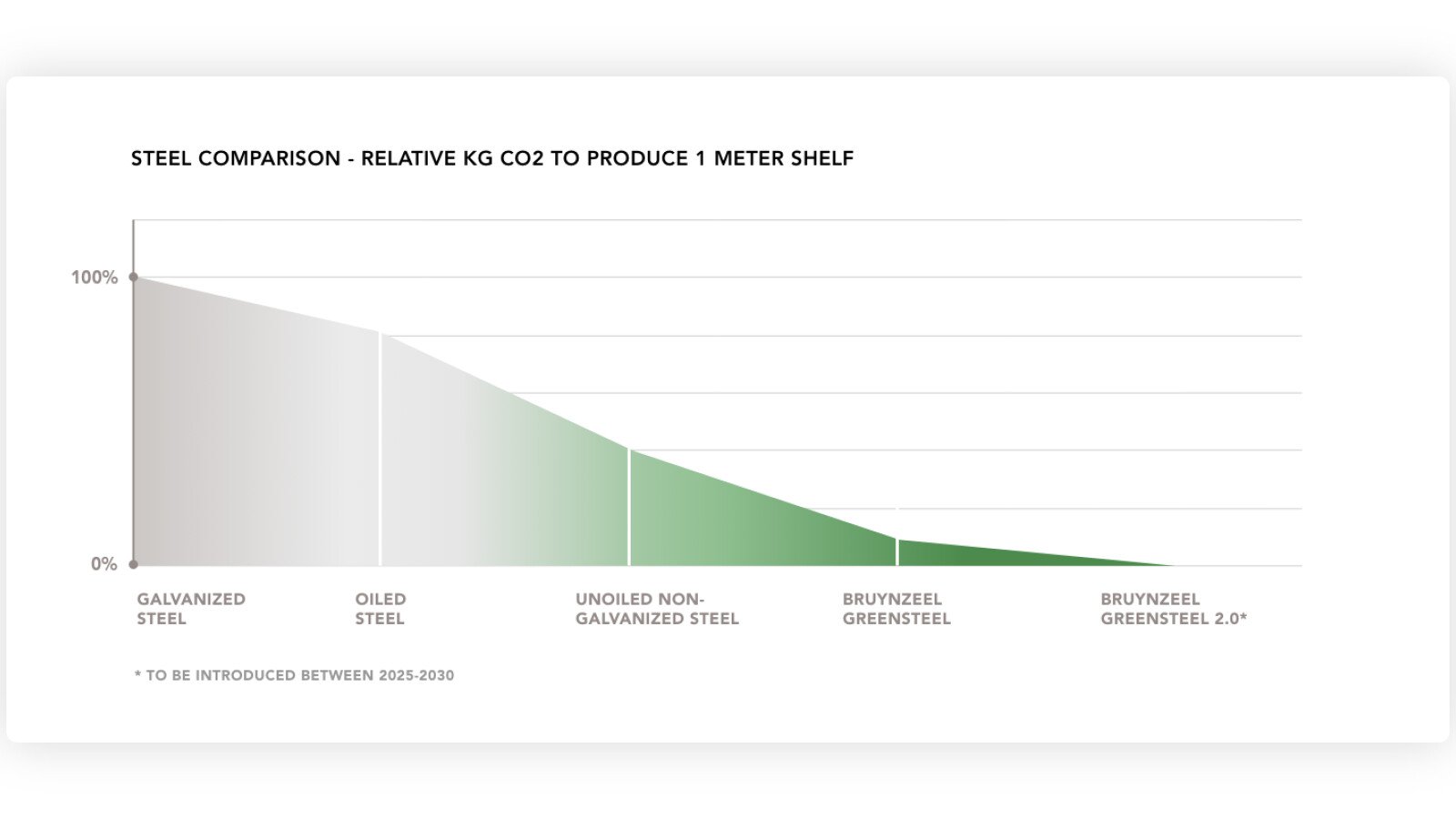The height and width of the screenshot is (819, 1456).
Task: Click the Oiled Steel category label
Action: point(380,609)
